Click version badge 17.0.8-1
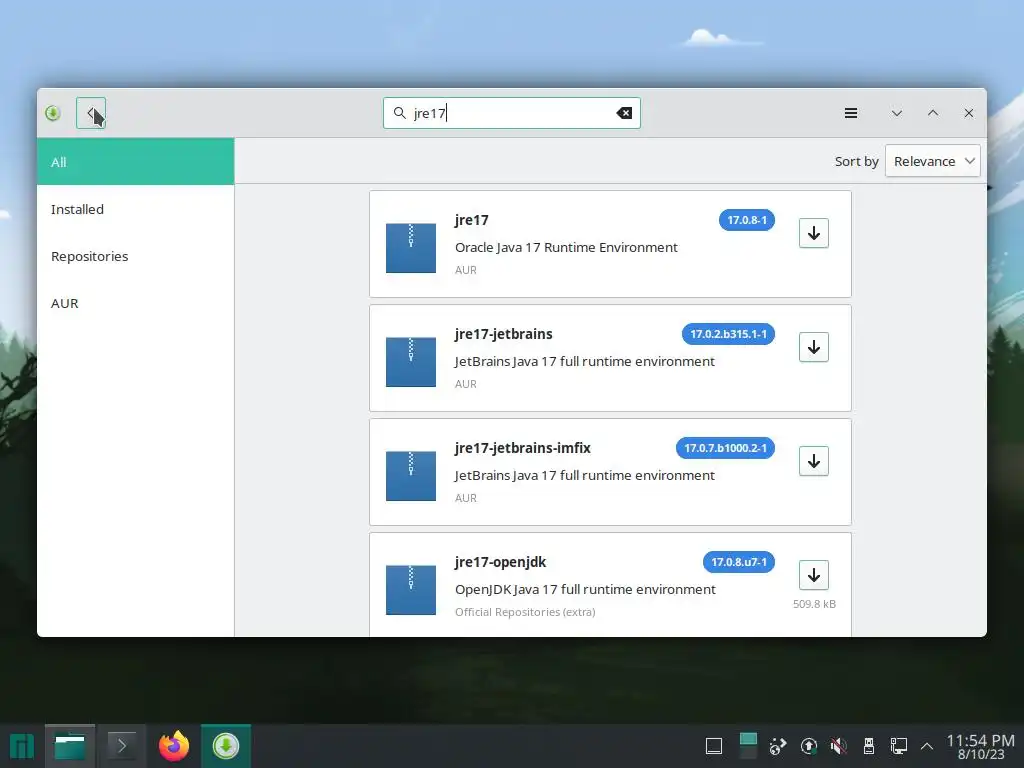 tap(747, 220)
